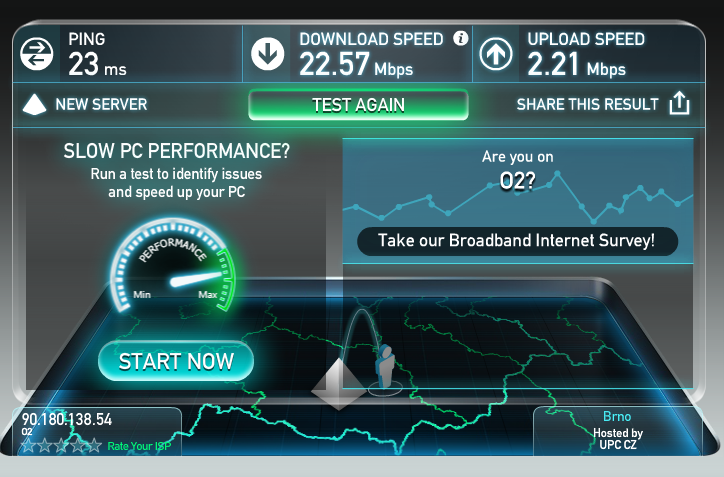Image resolution: width=724 pixels, height=477 pixels.
Task: Click the upload arrow icon
Action: click(x=496, y=54)
